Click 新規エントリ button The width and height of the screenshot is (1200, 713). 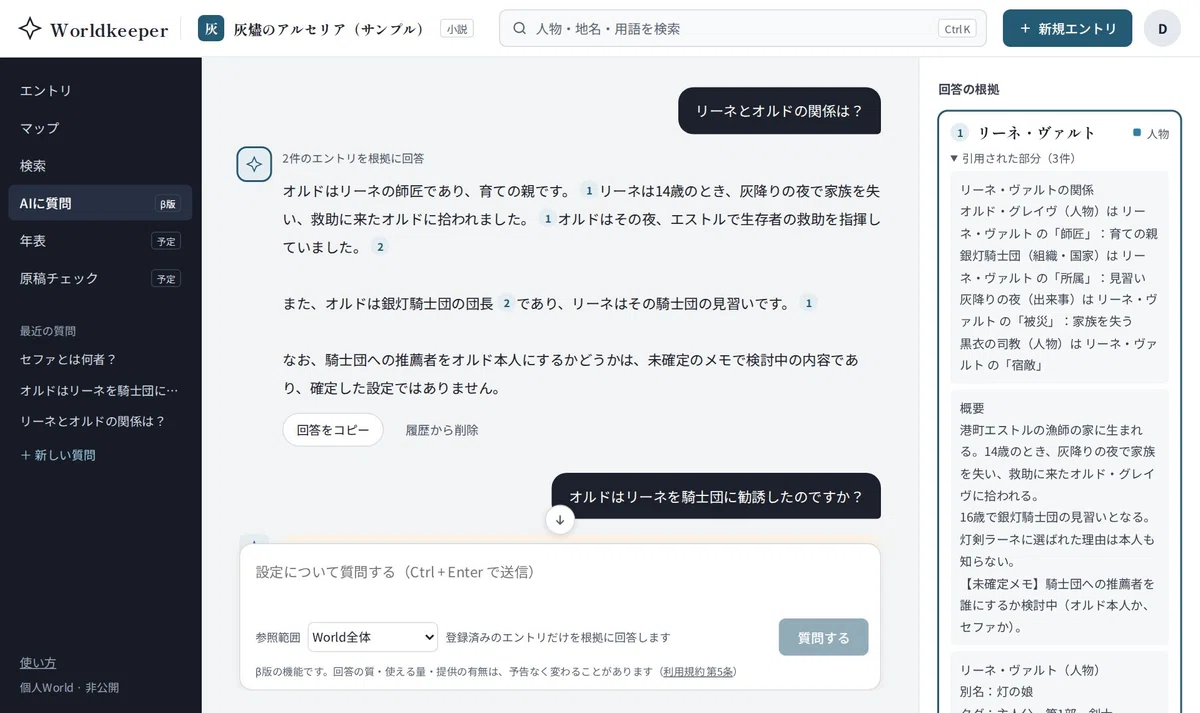(x=1067, y=28)
